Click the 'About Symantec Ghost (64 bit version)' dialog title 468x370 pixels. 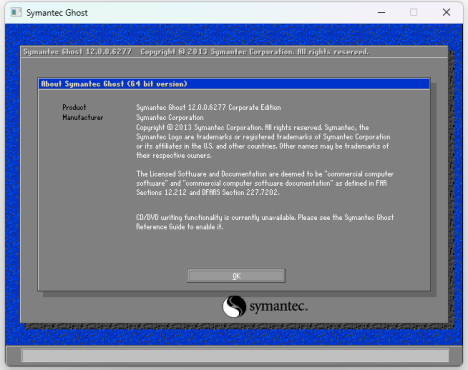pos(114,84)
